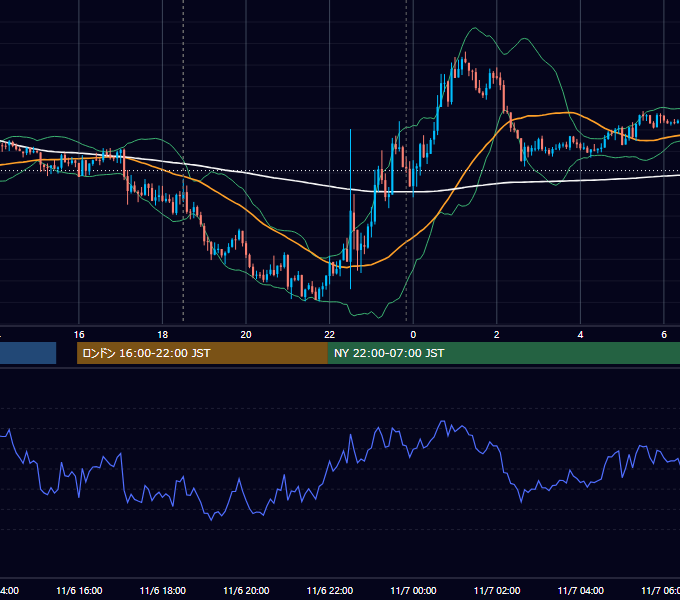
Task: Click the NY 22:00-07:00 JST session bar
Action: point(503,353)
